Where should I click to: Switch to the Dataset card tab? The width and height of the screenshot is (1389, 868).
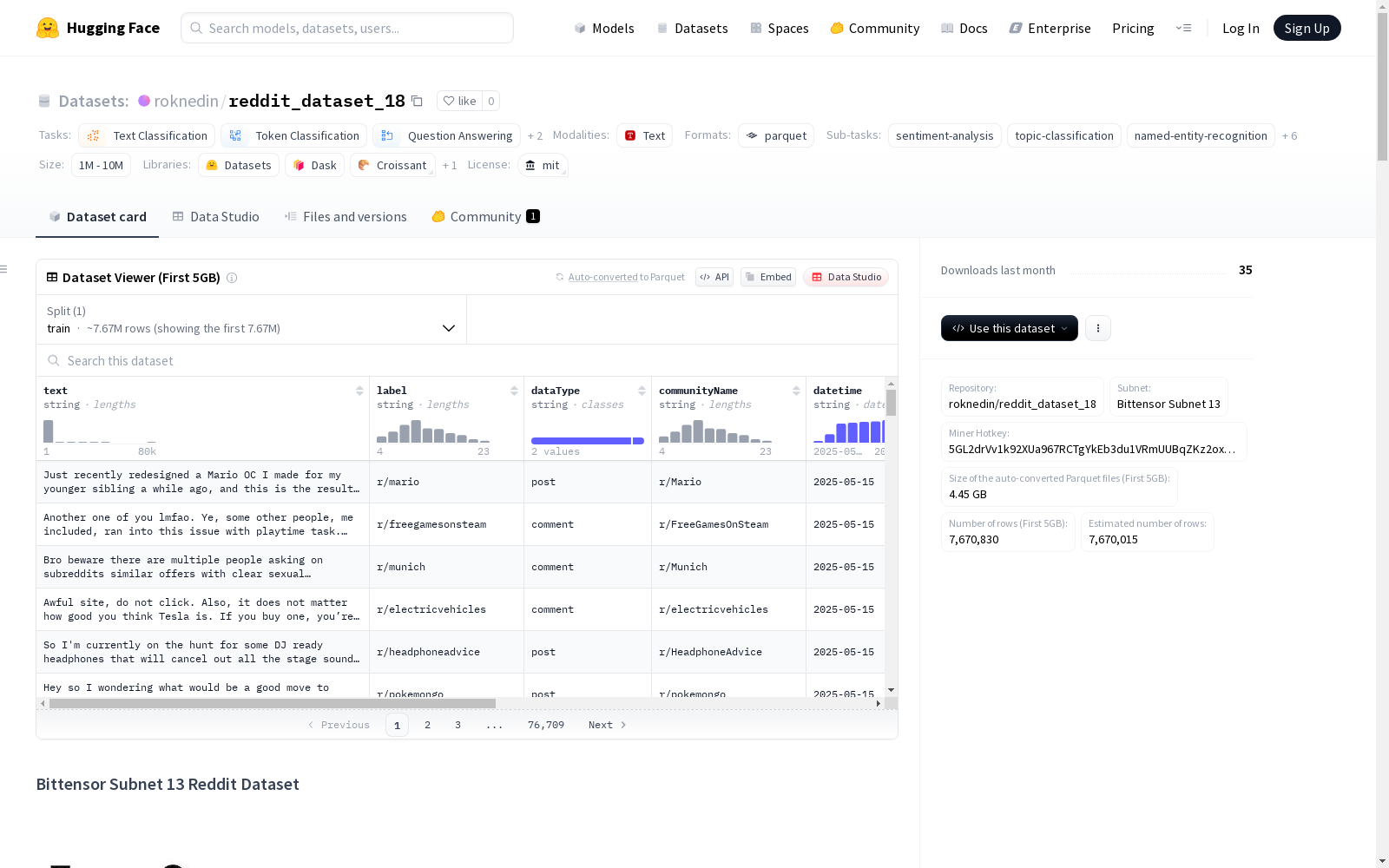(97, 217)
